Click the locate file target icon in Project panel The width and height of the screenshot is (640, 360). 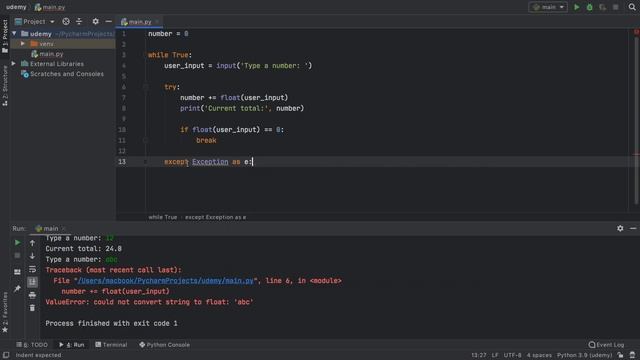66,21
